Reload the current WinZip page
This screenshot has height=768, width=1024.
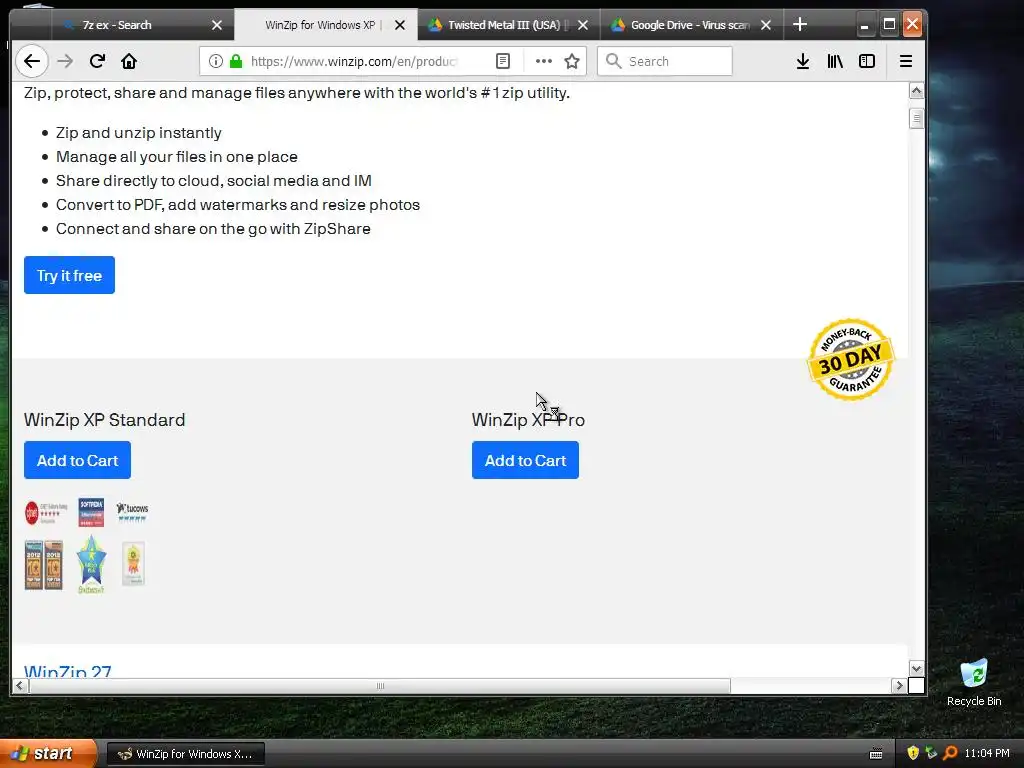tap(97, 61)
